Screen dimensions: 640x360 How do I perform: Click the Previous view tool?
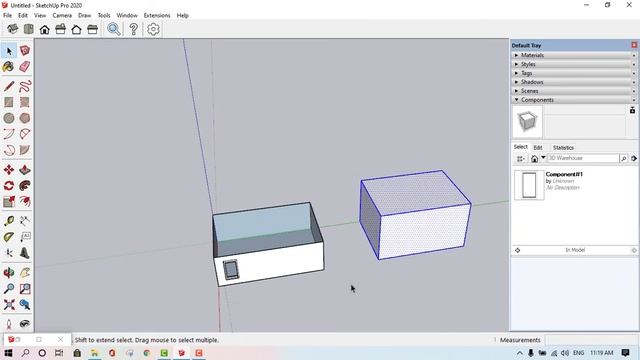[25, 304]
